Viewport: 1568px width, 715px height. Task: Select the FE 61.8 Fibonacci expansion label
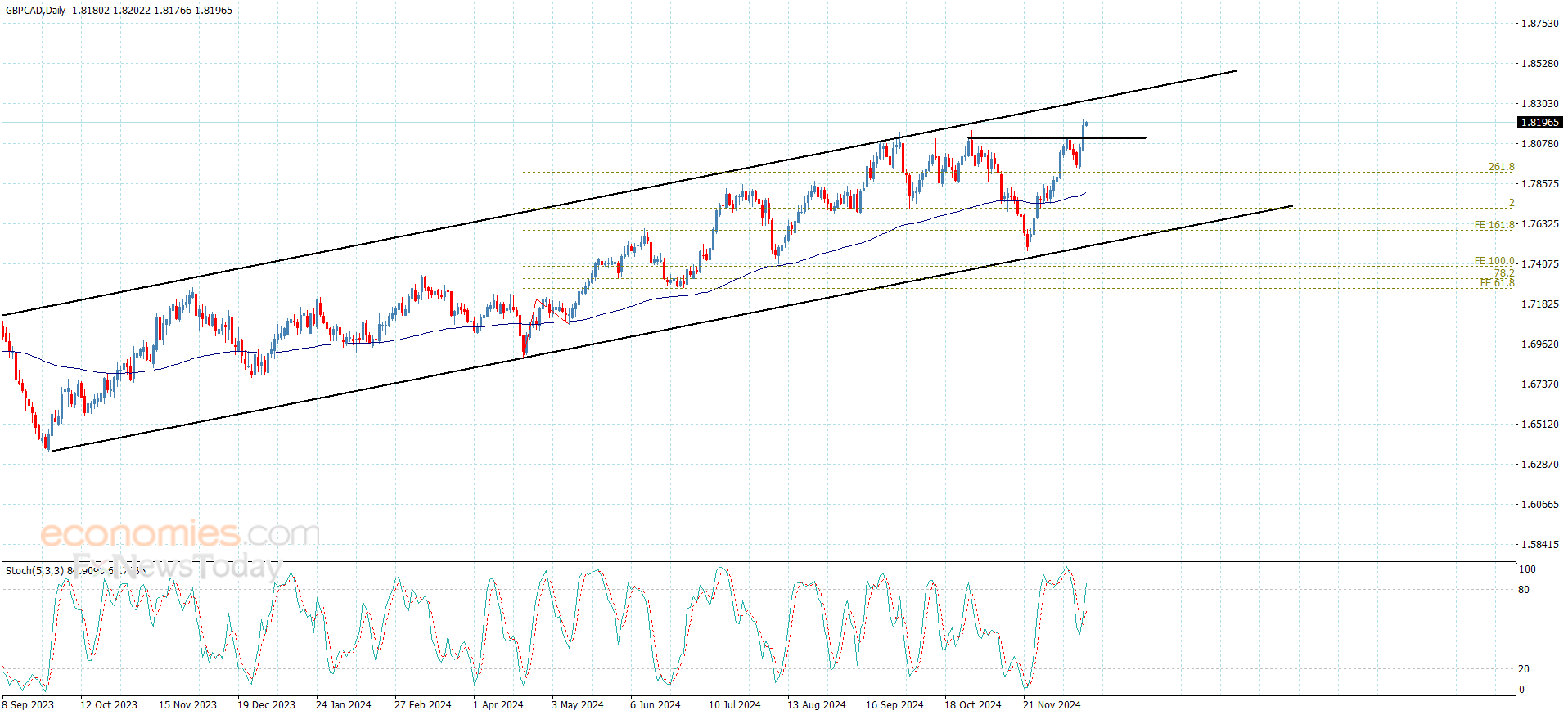pos(1497,283)
